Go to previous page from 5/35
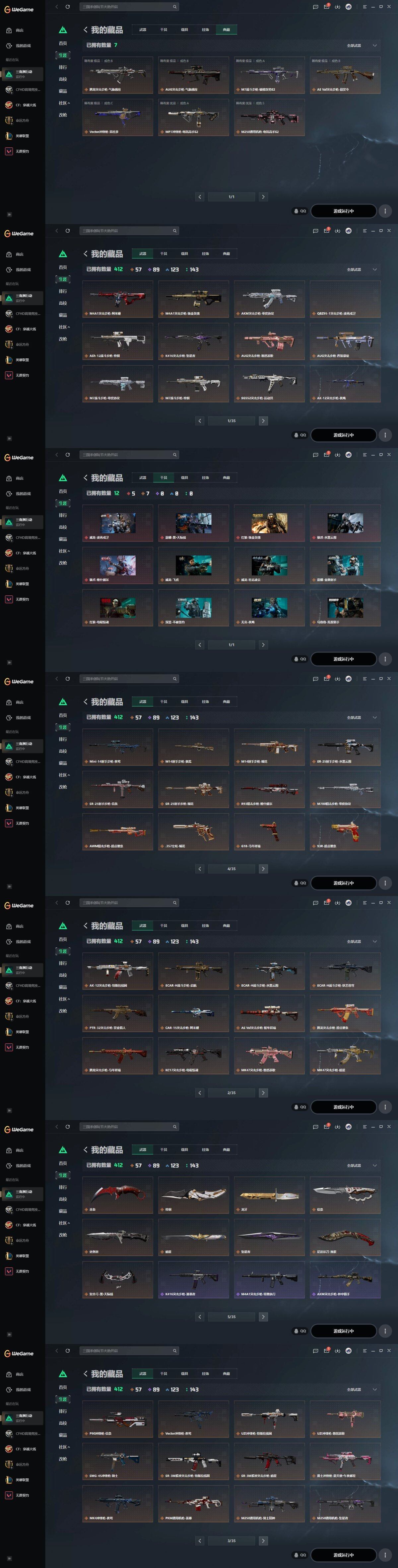The width and height of the screenshot is (398, 1568). coord(200,1316)
